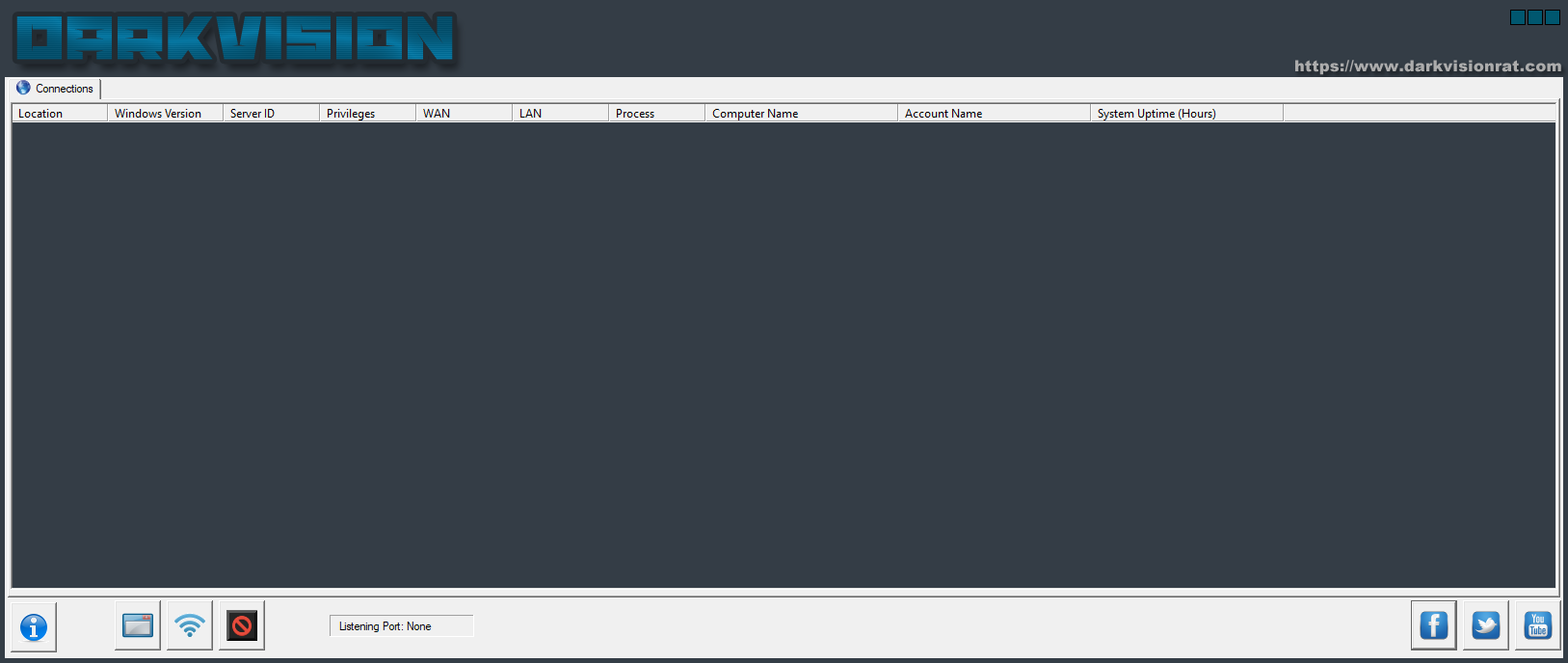Click the Account Name column header
The width and height of the screenshot is (1568, 663).
pyautogui.click(x=994, y=114)
